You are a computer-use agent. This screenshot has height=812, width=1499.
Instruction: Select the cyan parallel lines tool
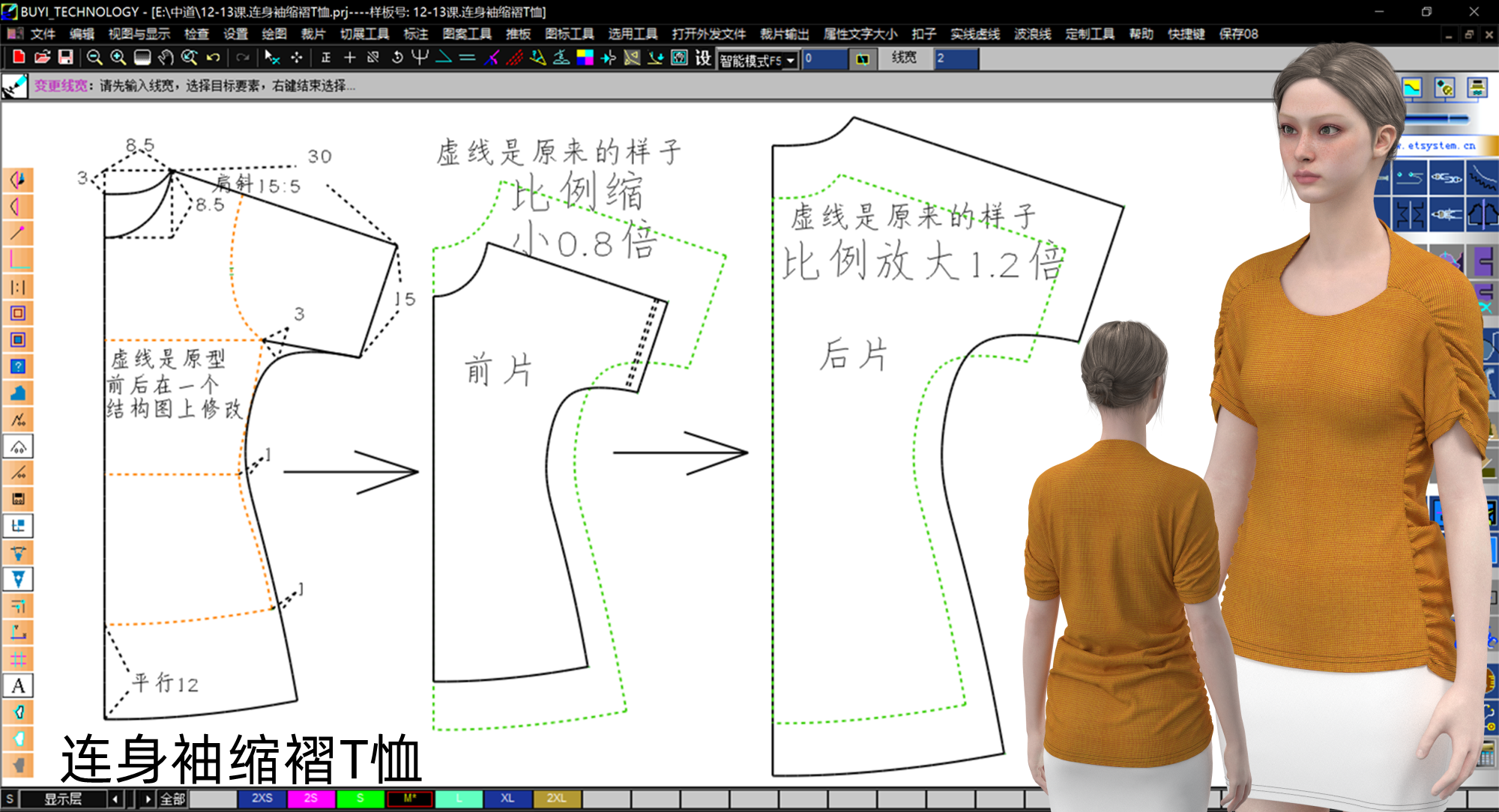468,58
